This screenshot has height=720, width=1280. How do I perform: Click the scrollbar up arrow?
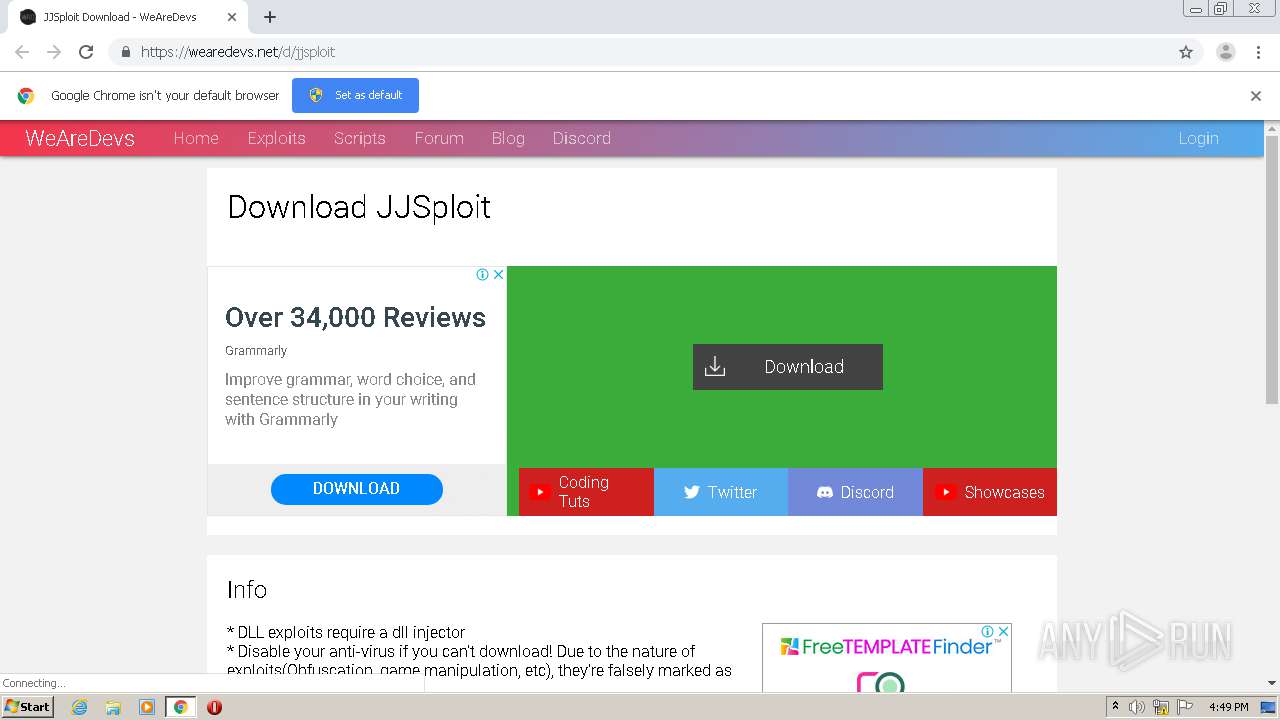point(1272,127)
